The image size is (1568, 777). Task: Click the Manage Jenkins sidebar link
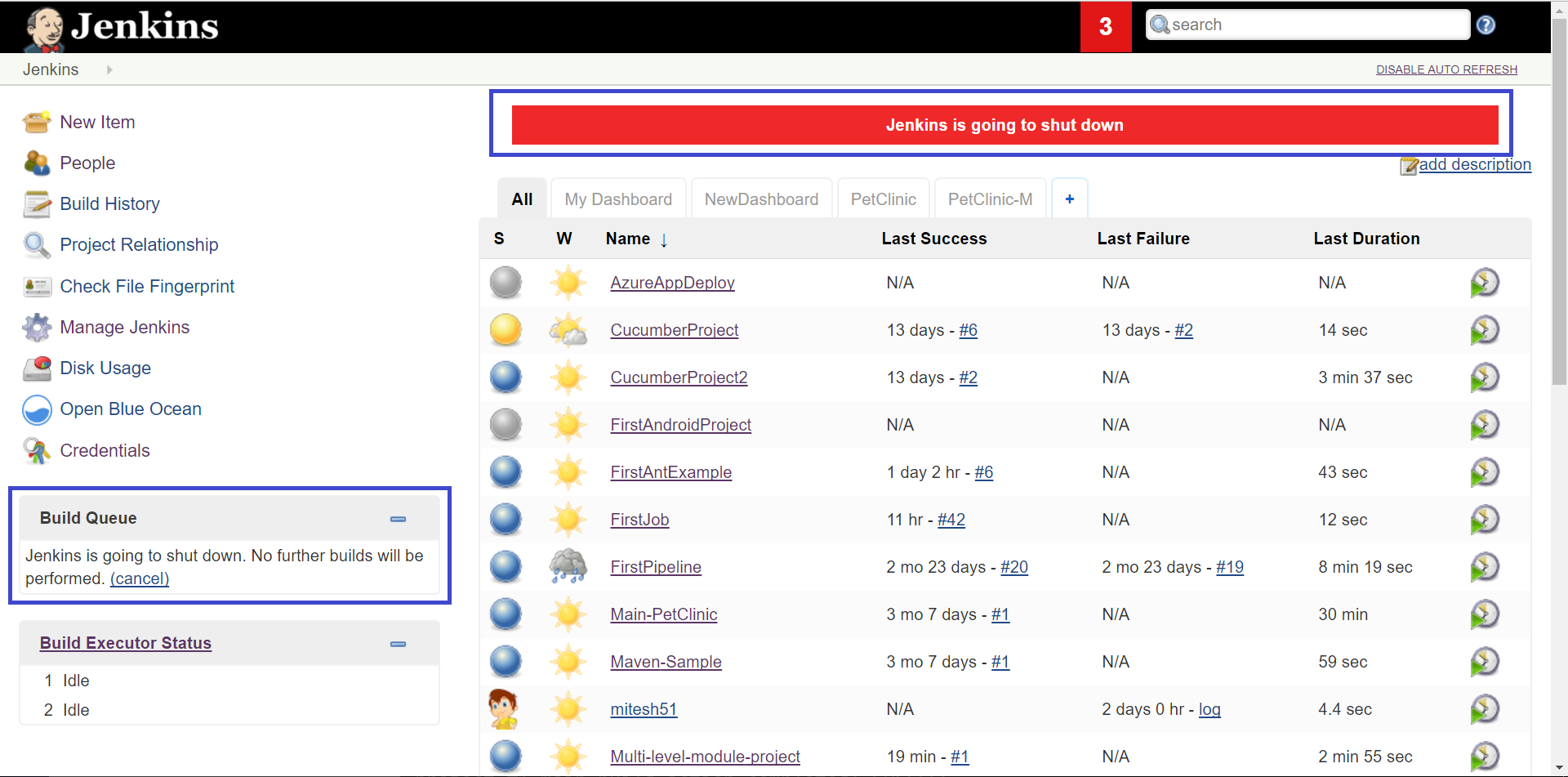(x=125, y=328)
